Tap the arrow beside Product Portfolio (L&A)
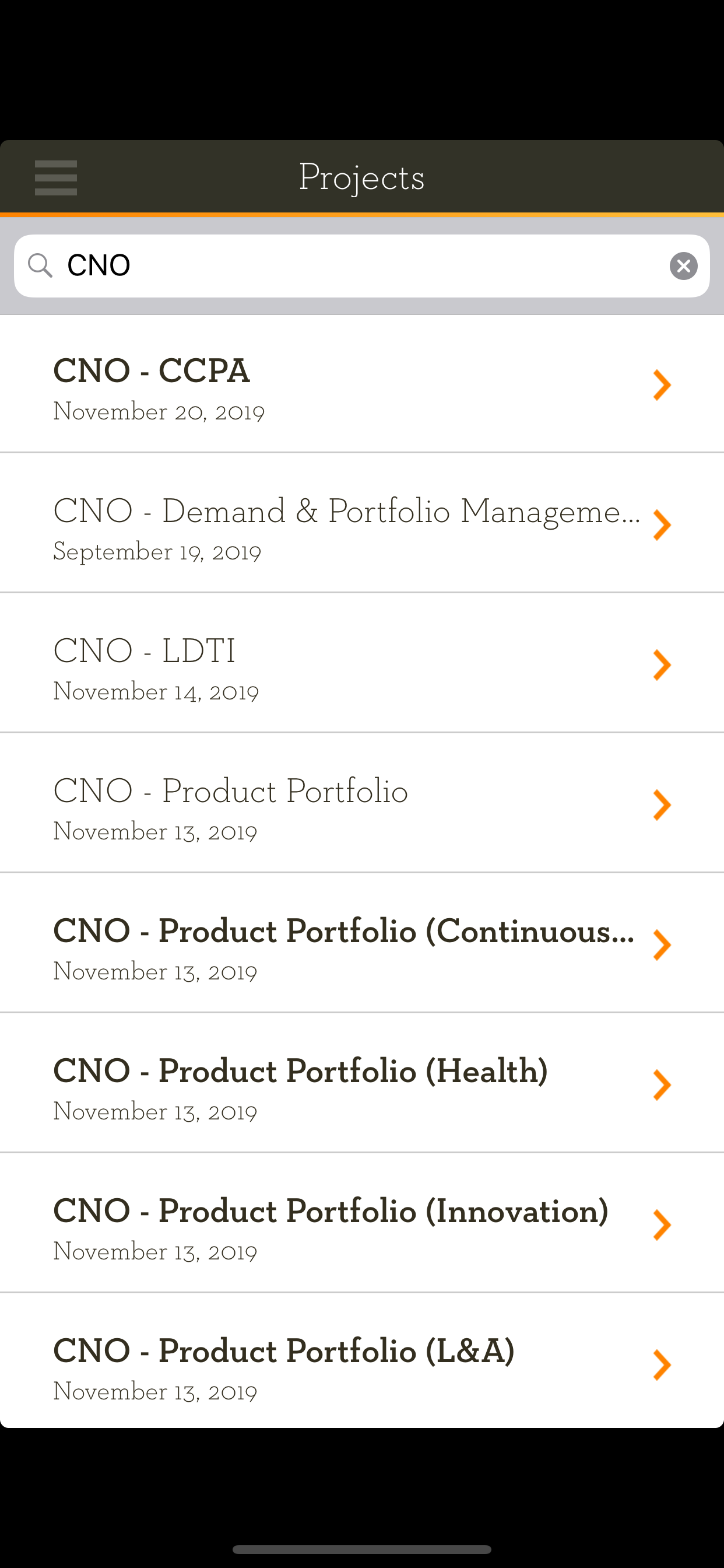This screenshot has height=1568, width=724. pyautogui.click(x=661, y=1364)
